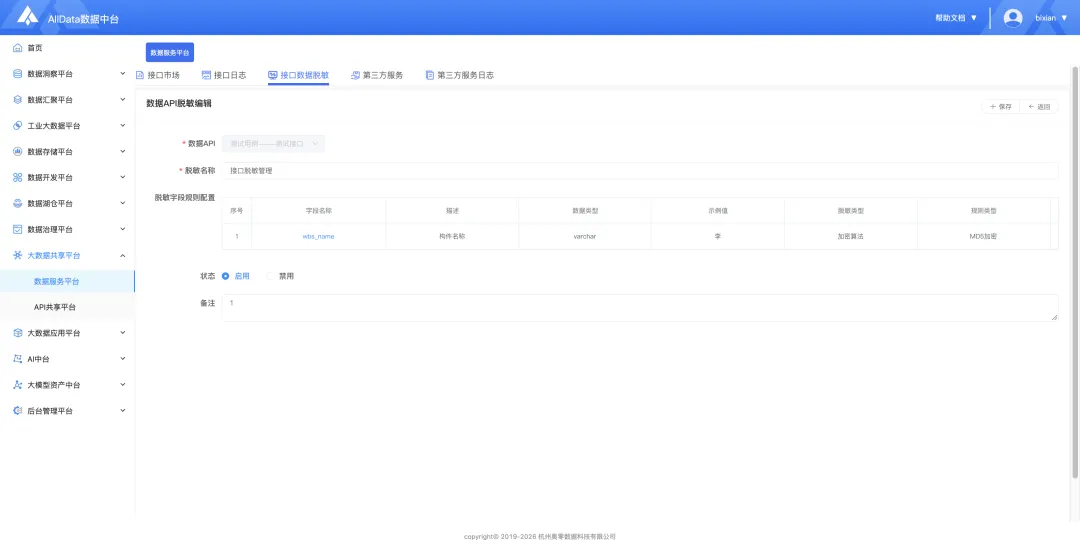Expand 数据洞察平台 with its chevron
The height and width of the screenshot is (548, 1080).
tap(123, 74)
